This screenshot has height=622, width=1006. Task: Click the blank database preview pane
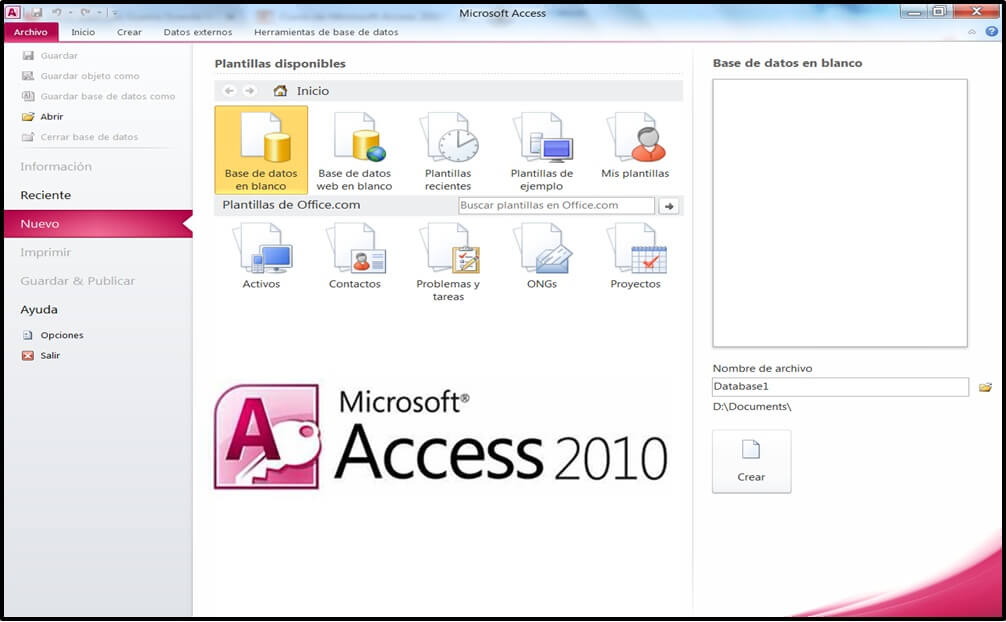pos(840,213)
